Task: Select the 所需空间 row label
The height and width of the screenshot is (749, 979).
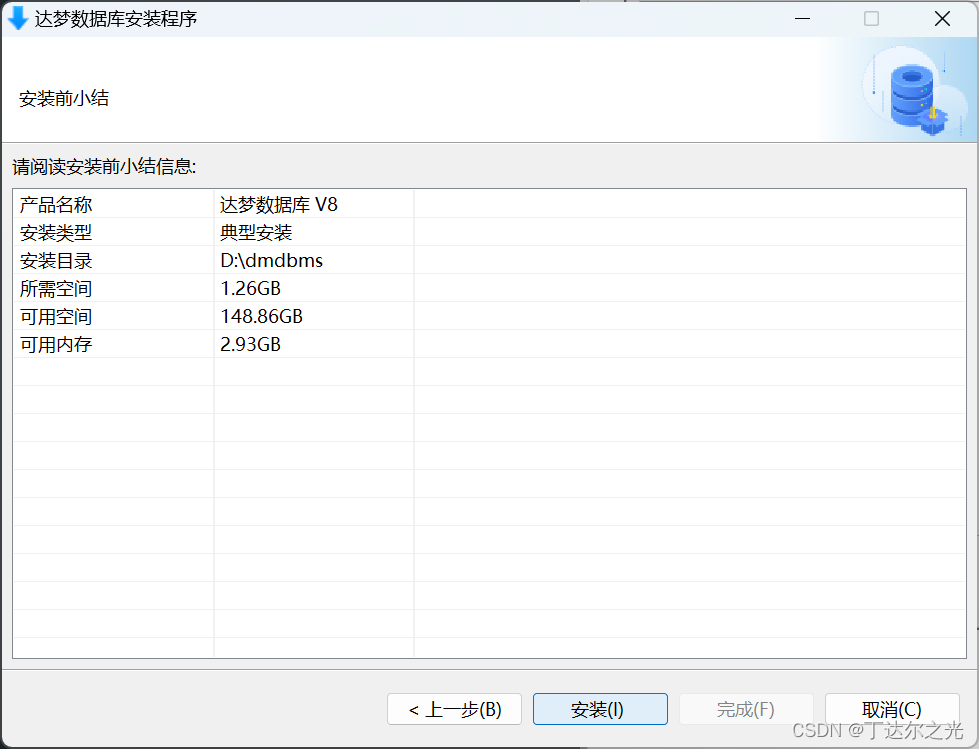Action: [x=56, y=288]
